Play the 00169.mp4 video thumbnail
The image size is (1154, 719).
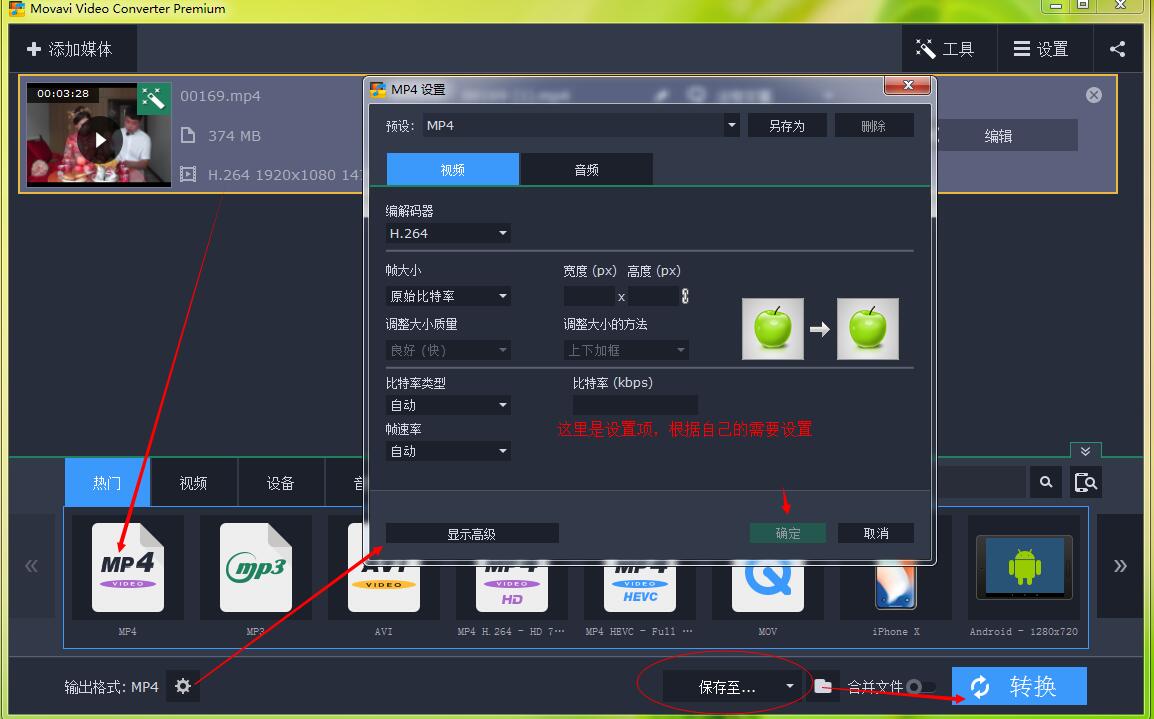[99, 138]
